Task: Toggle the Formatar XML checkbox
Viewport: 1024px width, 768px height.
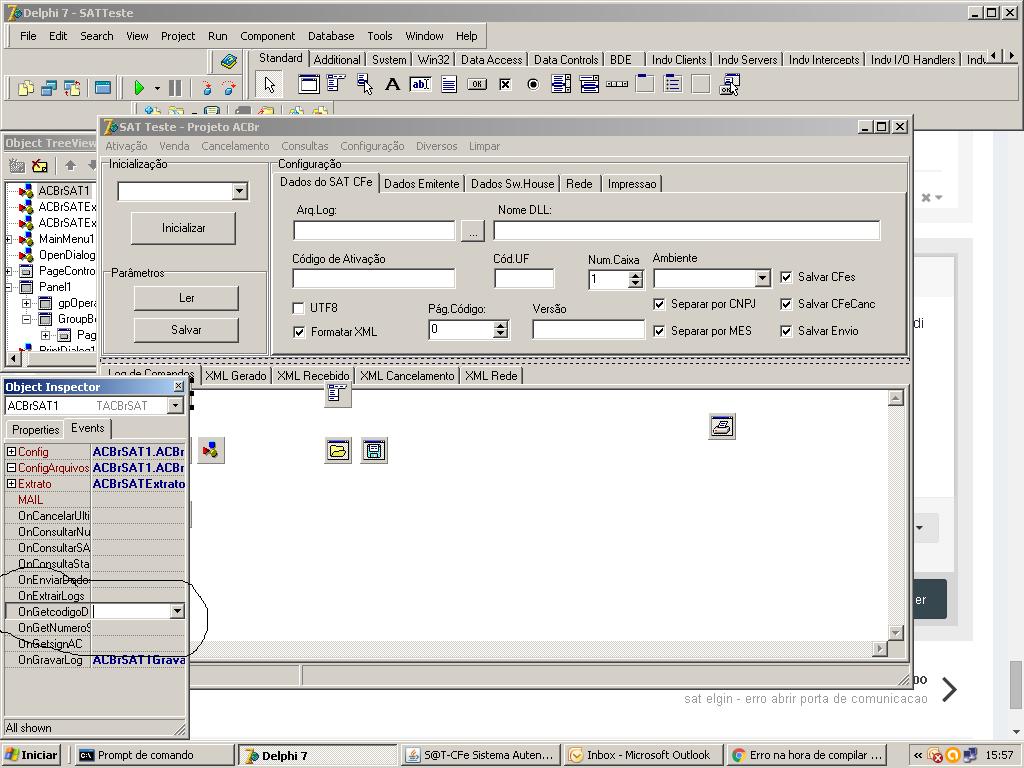Action: click(299, 332)
